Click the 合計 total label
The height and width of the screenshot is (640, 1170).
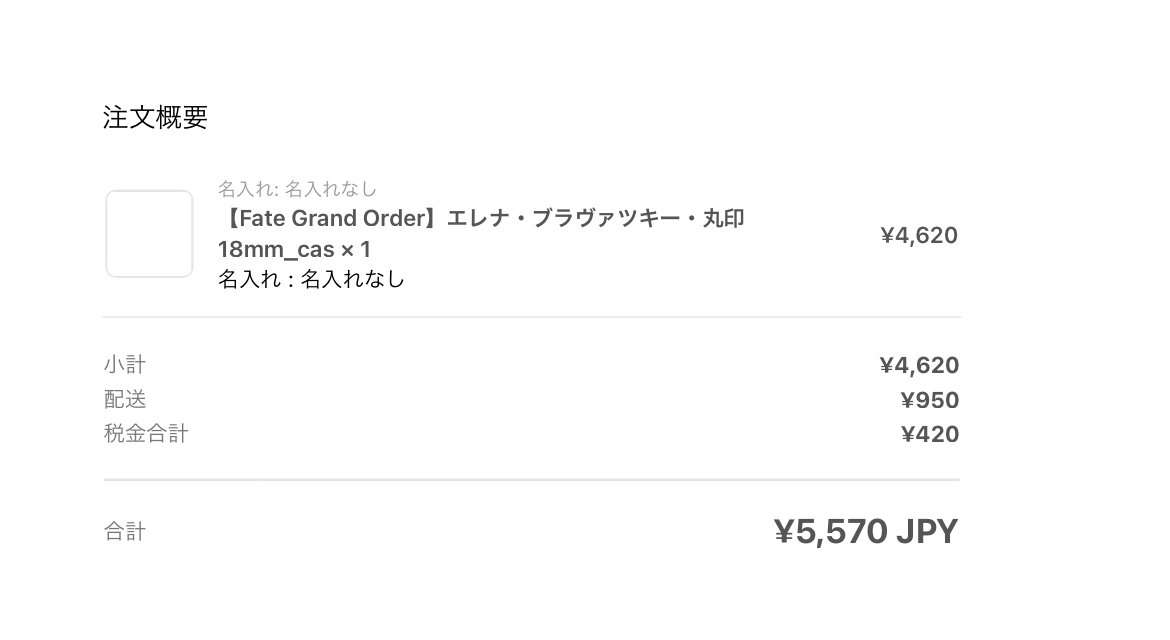click(x=125, y=532)
